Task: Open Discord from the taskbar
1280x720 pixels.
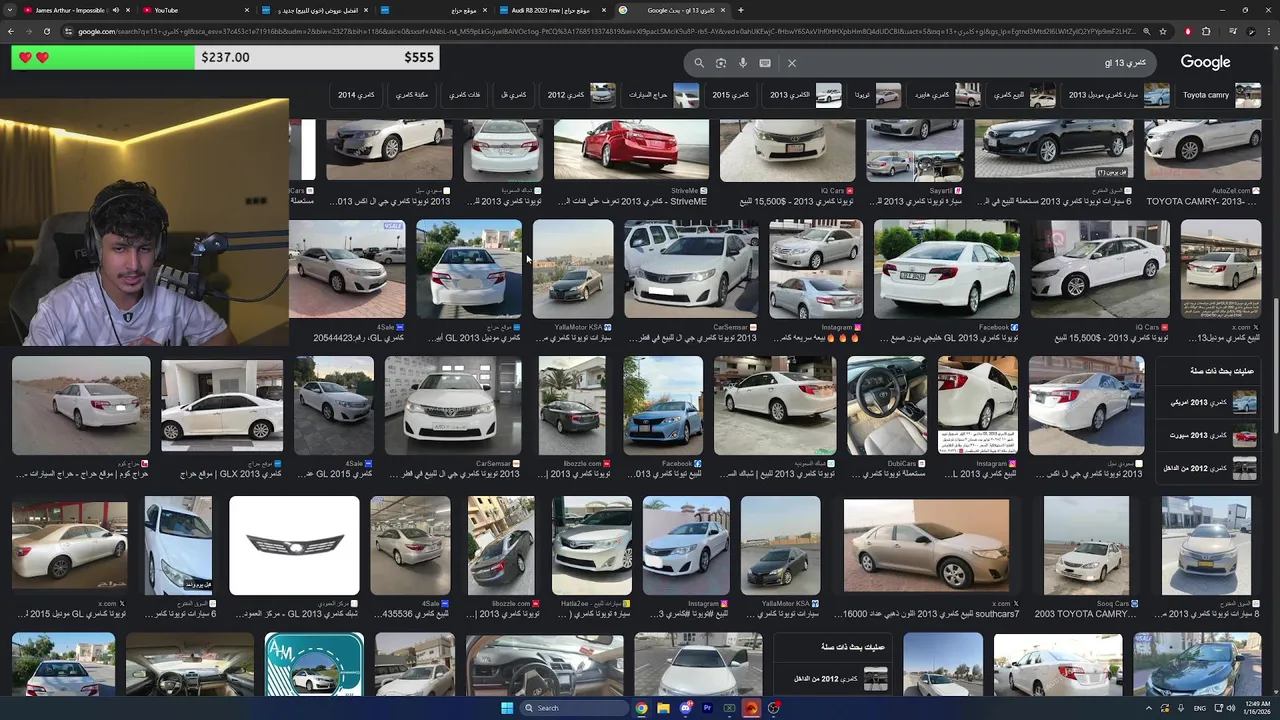Action: click(x=685, y=708)
